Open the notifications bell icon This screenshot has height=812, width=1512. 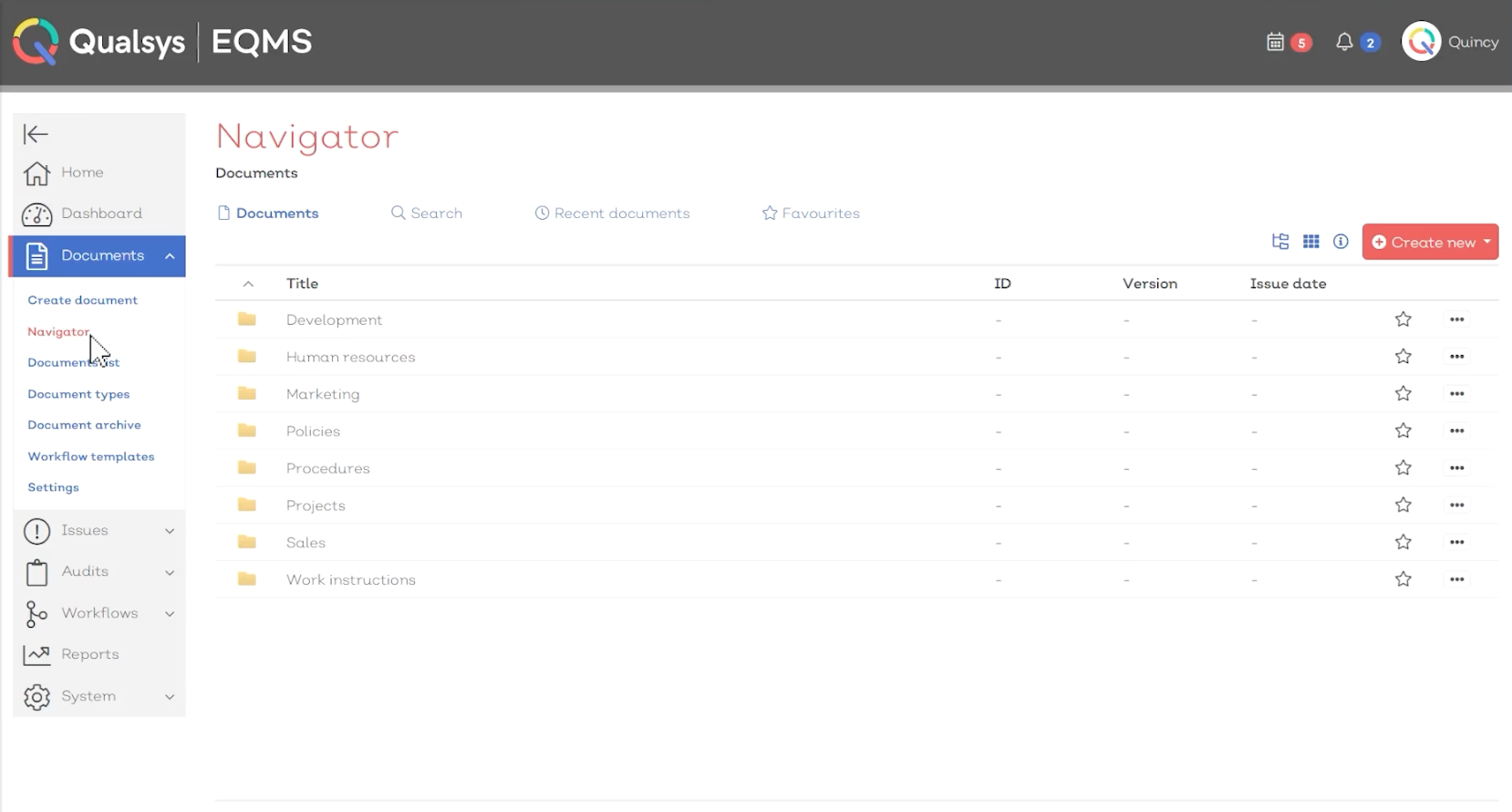[x=1343, y=42]
